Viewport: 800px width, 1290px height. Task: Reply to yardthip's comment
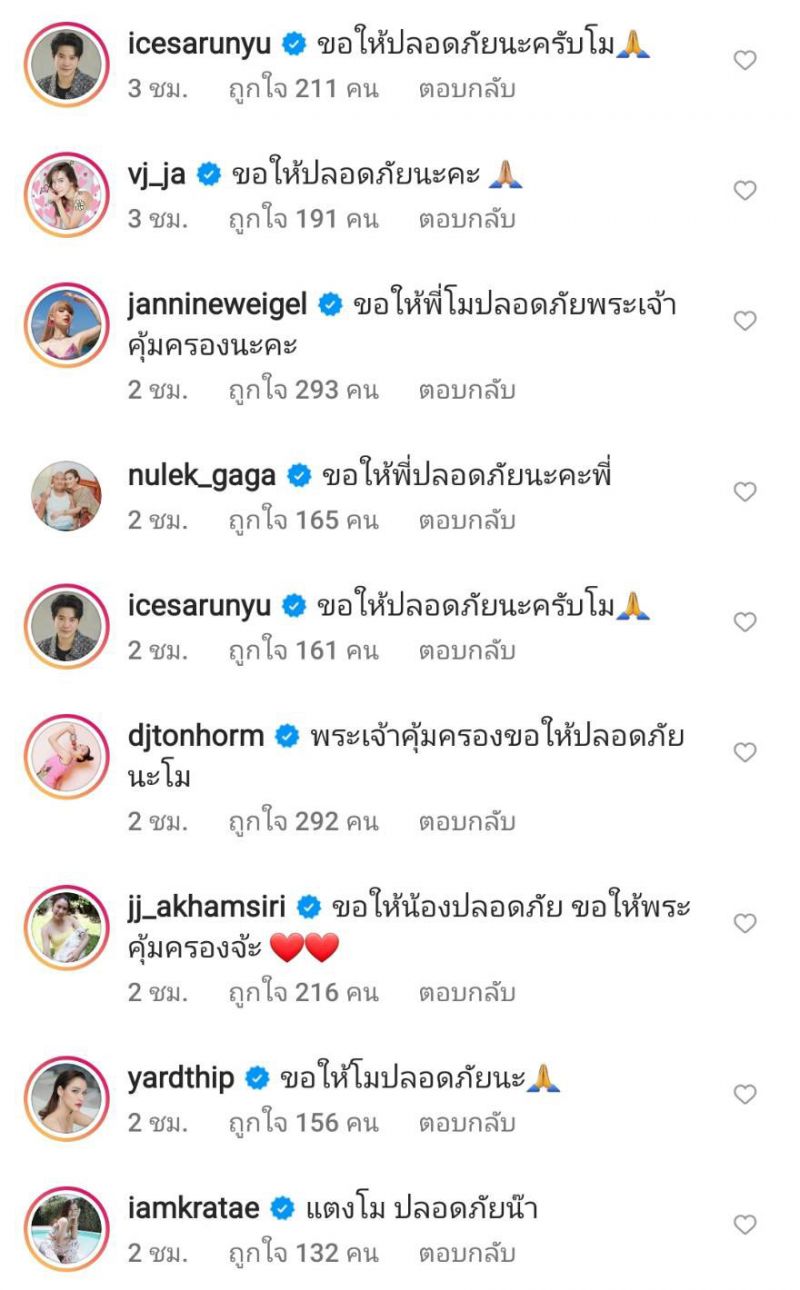tap(467, 1123)
